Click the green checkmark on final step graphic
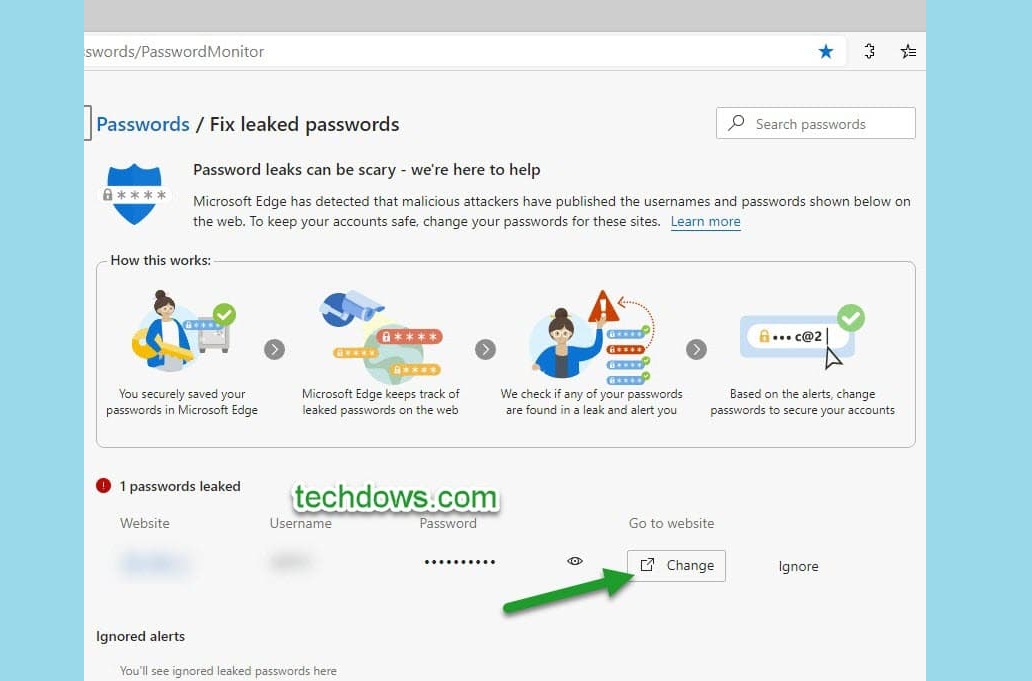The height and width of the screenshot is (681, 1032). click(851, 318)
